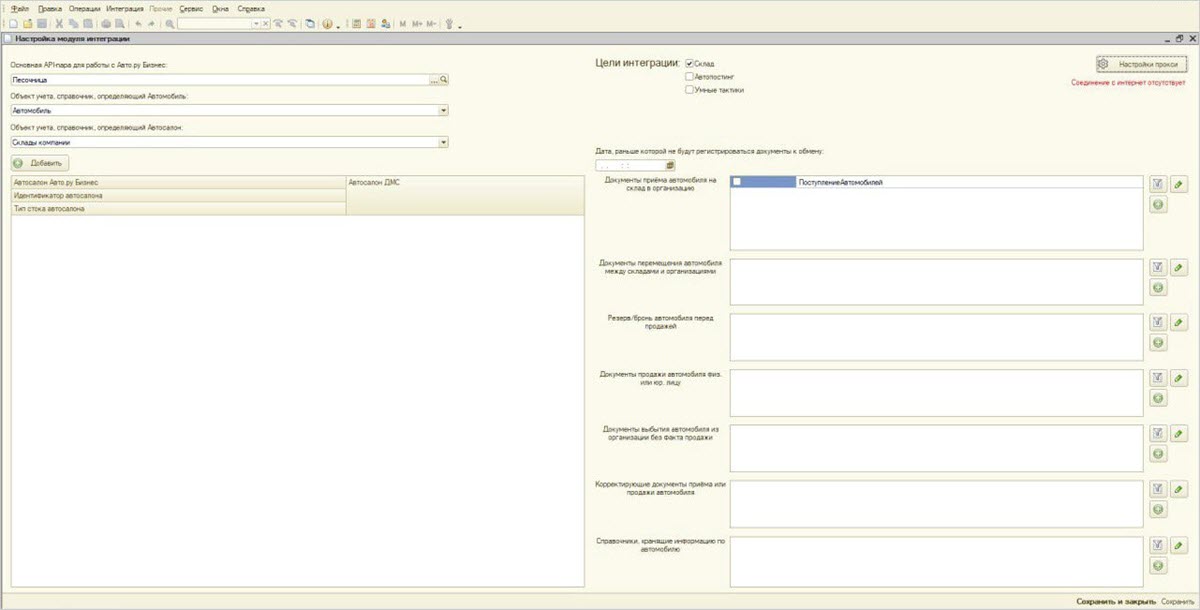The image size is (1200, 610).
Task: Click the M+ memory button
Action: pyautogui.click(x=417, y=23)
